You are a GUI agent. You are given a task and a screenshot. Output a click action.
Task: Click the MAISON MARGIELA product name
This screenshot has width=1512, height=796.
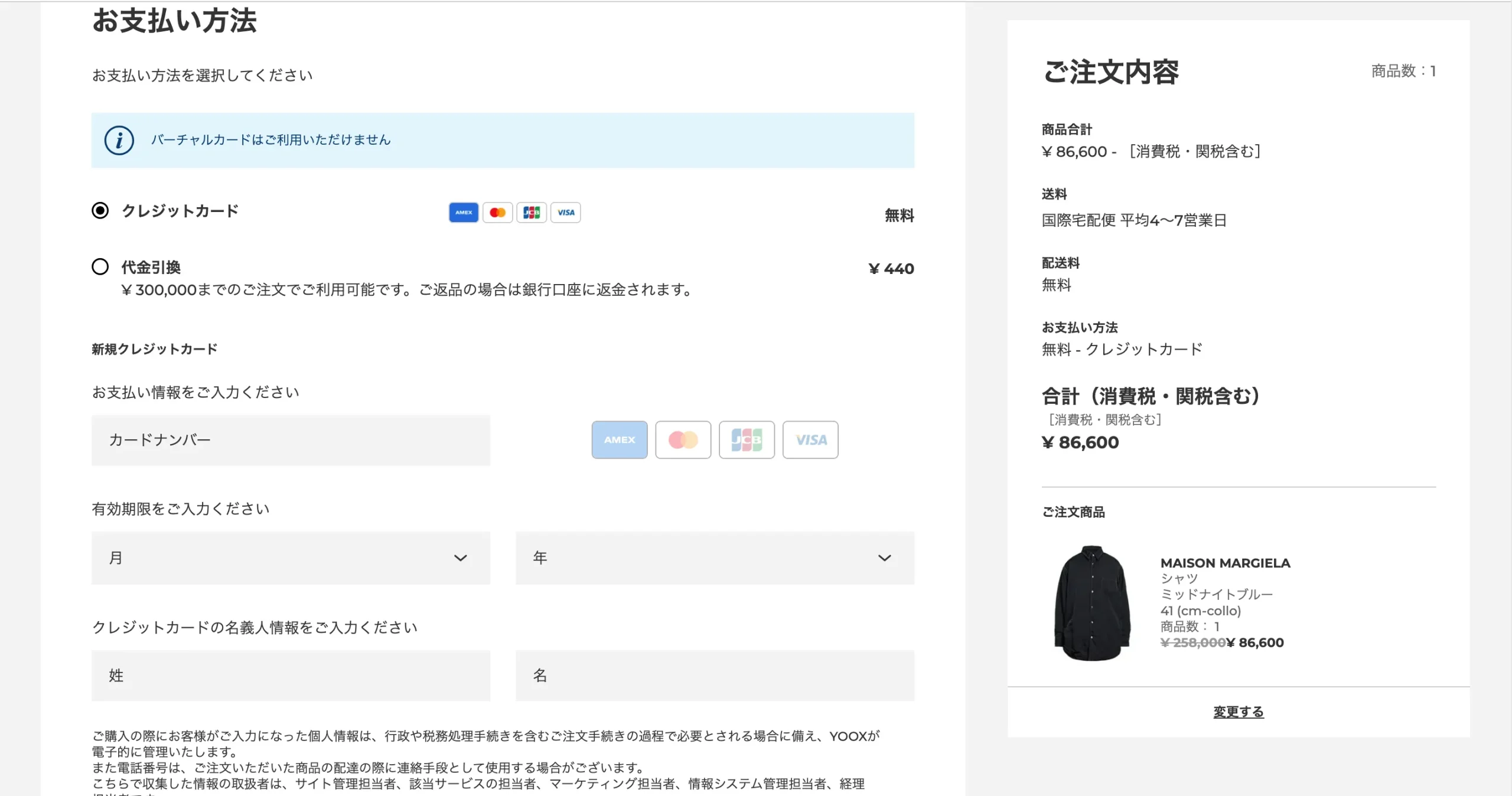click(x=1226, y=563)
